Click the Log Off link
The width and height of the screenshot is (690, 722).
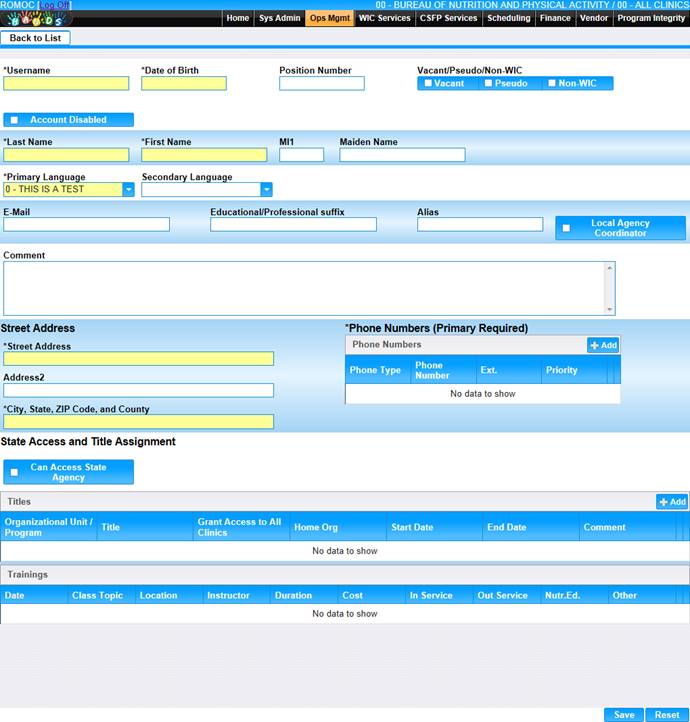tap(54, 5)
